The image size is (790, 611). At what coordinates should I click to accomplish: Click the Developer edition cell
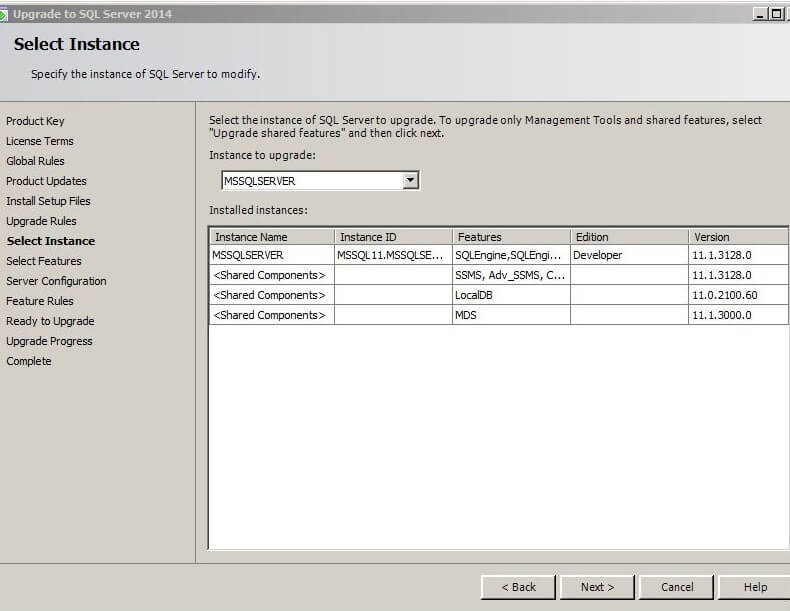pyautogui.click(x=629, y=255)
